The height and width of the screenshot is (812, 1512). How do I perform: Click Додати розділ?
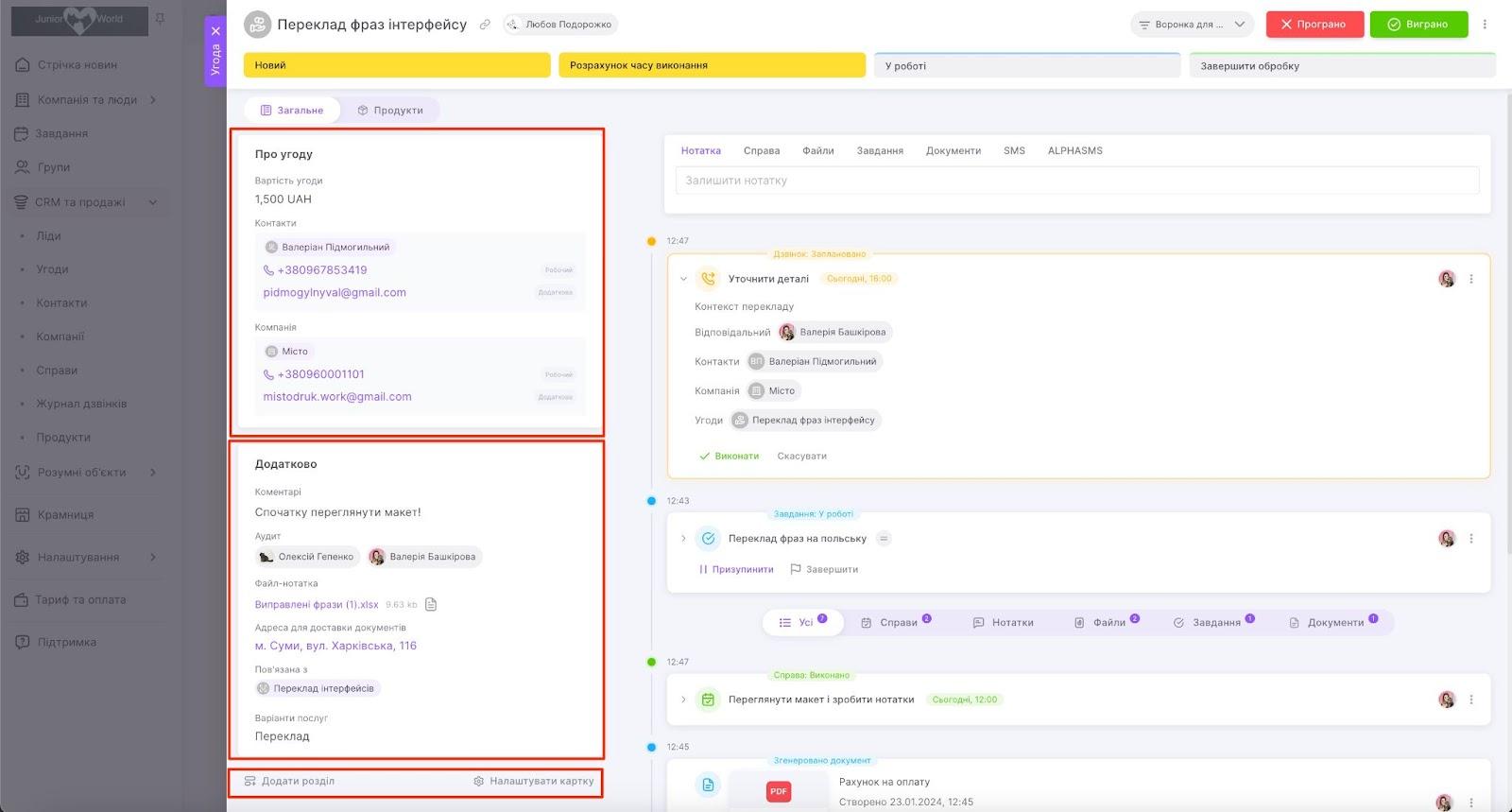pos(289,782)
